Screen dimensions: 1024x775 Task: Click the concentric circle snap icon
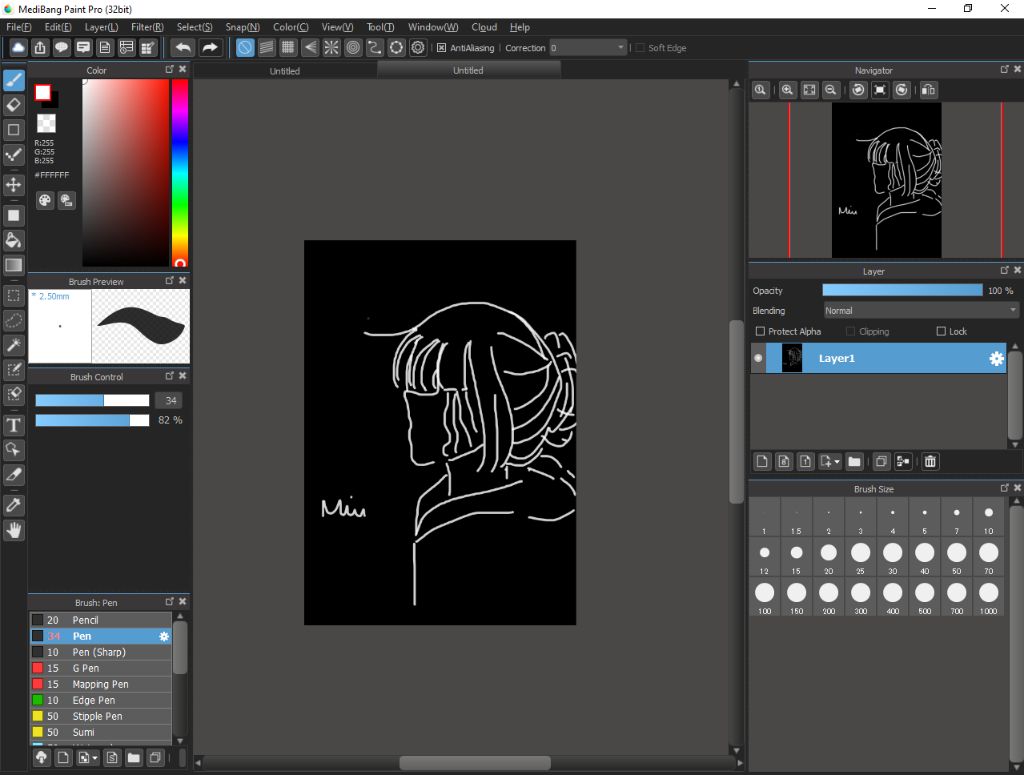tap(353, 48)
